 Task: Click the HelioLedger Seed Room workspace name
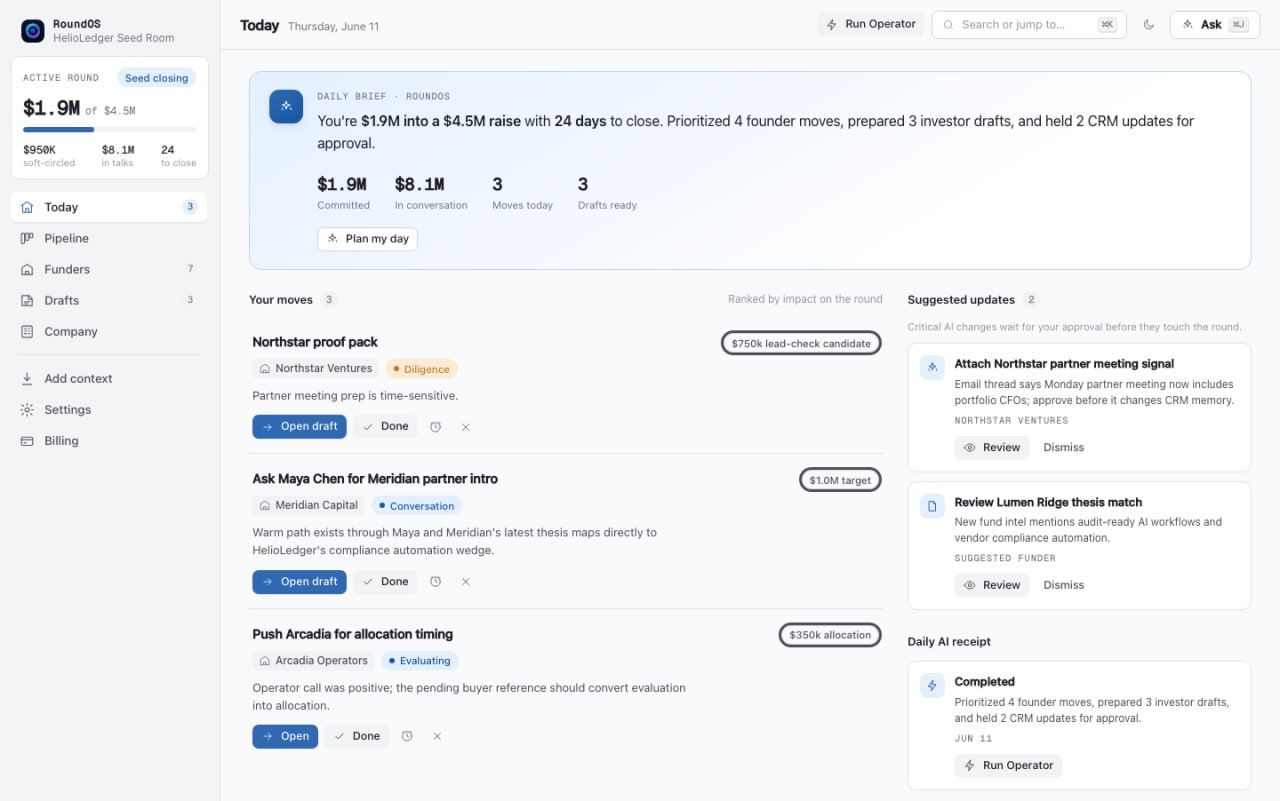coord(114,38)
